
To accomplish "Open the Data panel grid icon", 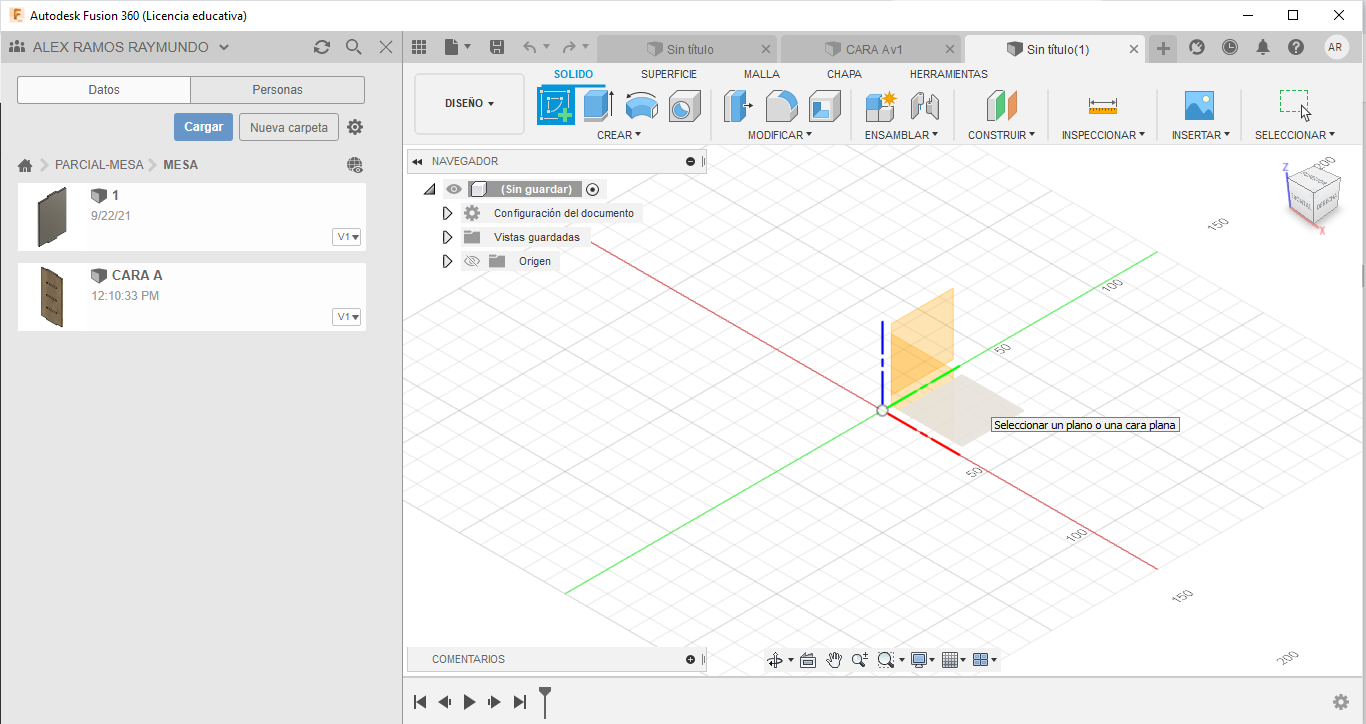I will [419, 47].
